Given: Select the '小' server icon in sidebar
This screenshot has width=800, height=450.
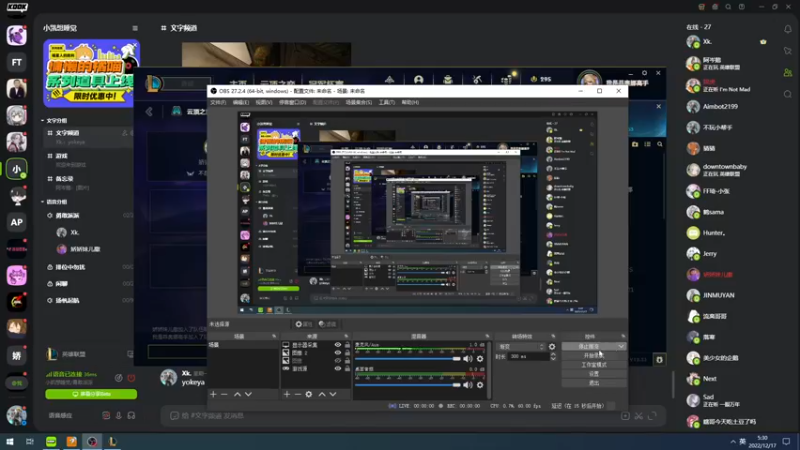Looking at the screenshot, I should pyautogui.click(x=16, y=169).
